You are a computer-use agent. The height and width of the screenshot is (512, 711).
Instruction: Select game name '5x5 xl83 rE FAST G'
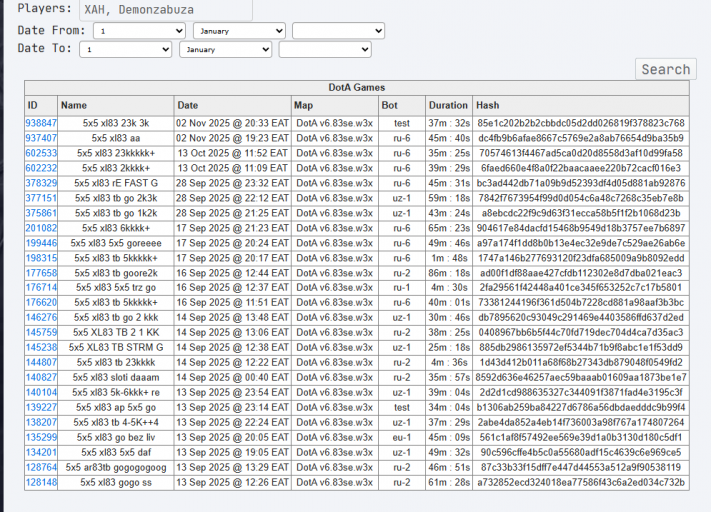click(x=116, y=183)
